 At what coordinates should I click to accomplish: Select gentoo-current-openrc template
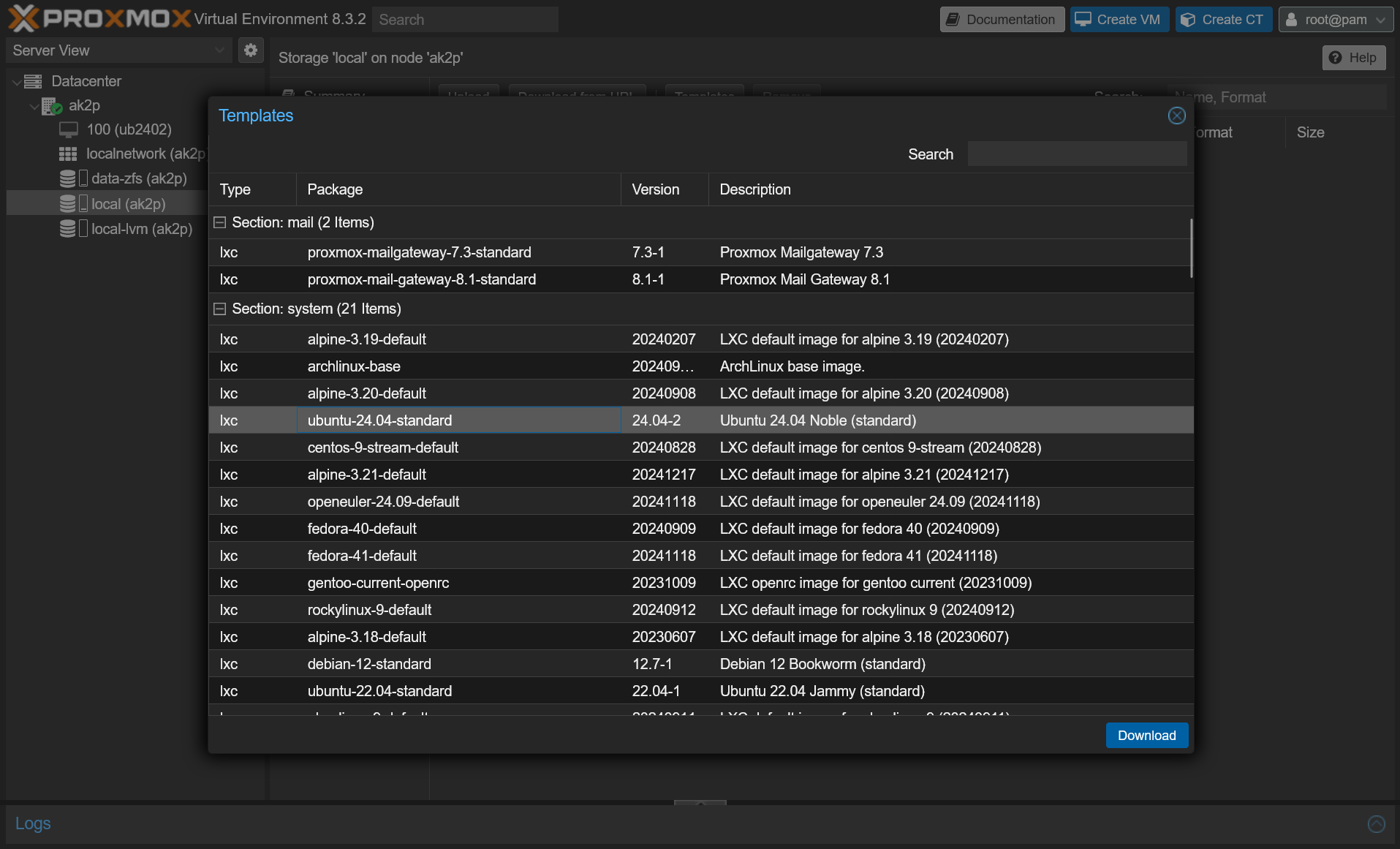(701, 583)
